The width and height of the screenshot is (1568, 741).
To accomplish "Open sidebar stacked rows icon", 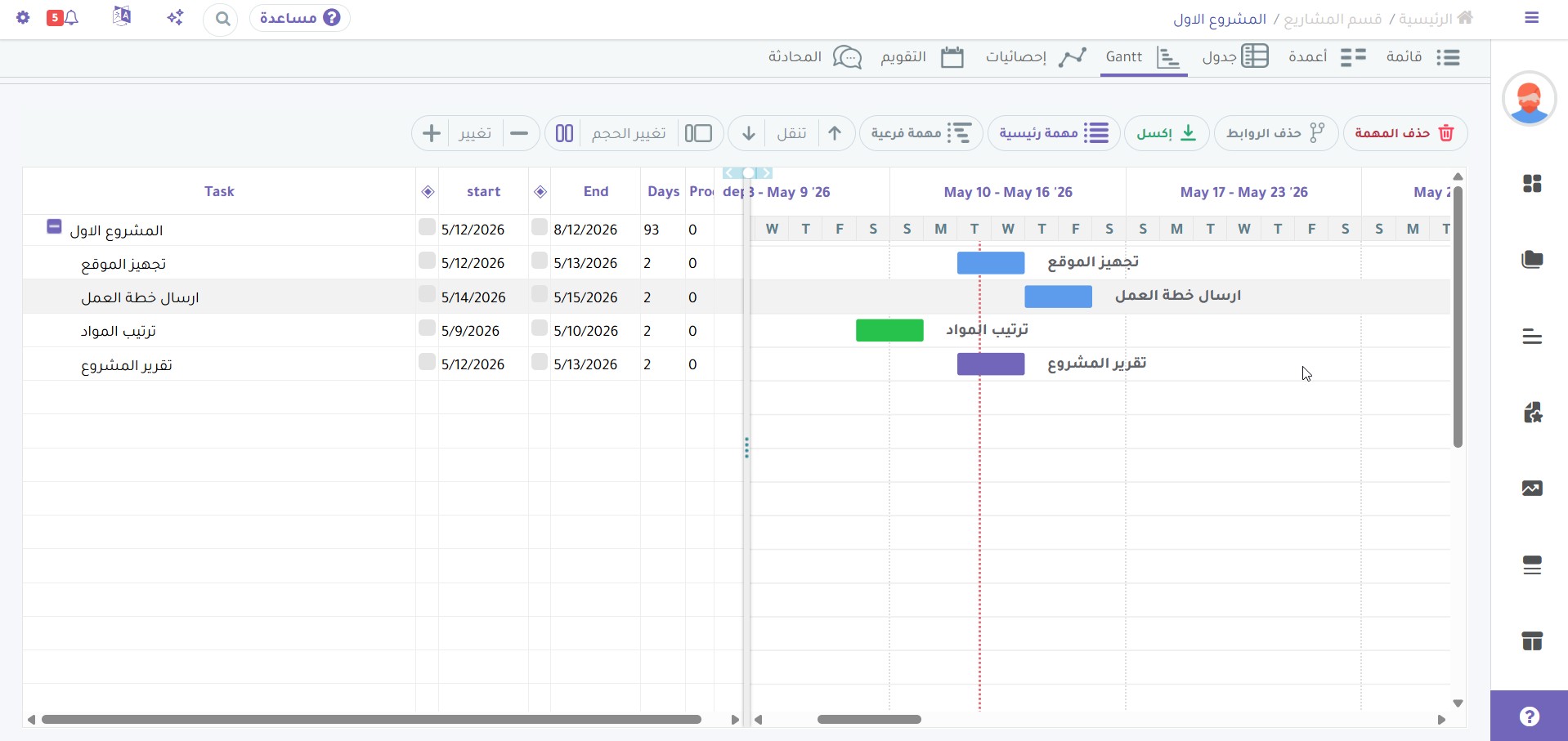I will click(1532, 565).
